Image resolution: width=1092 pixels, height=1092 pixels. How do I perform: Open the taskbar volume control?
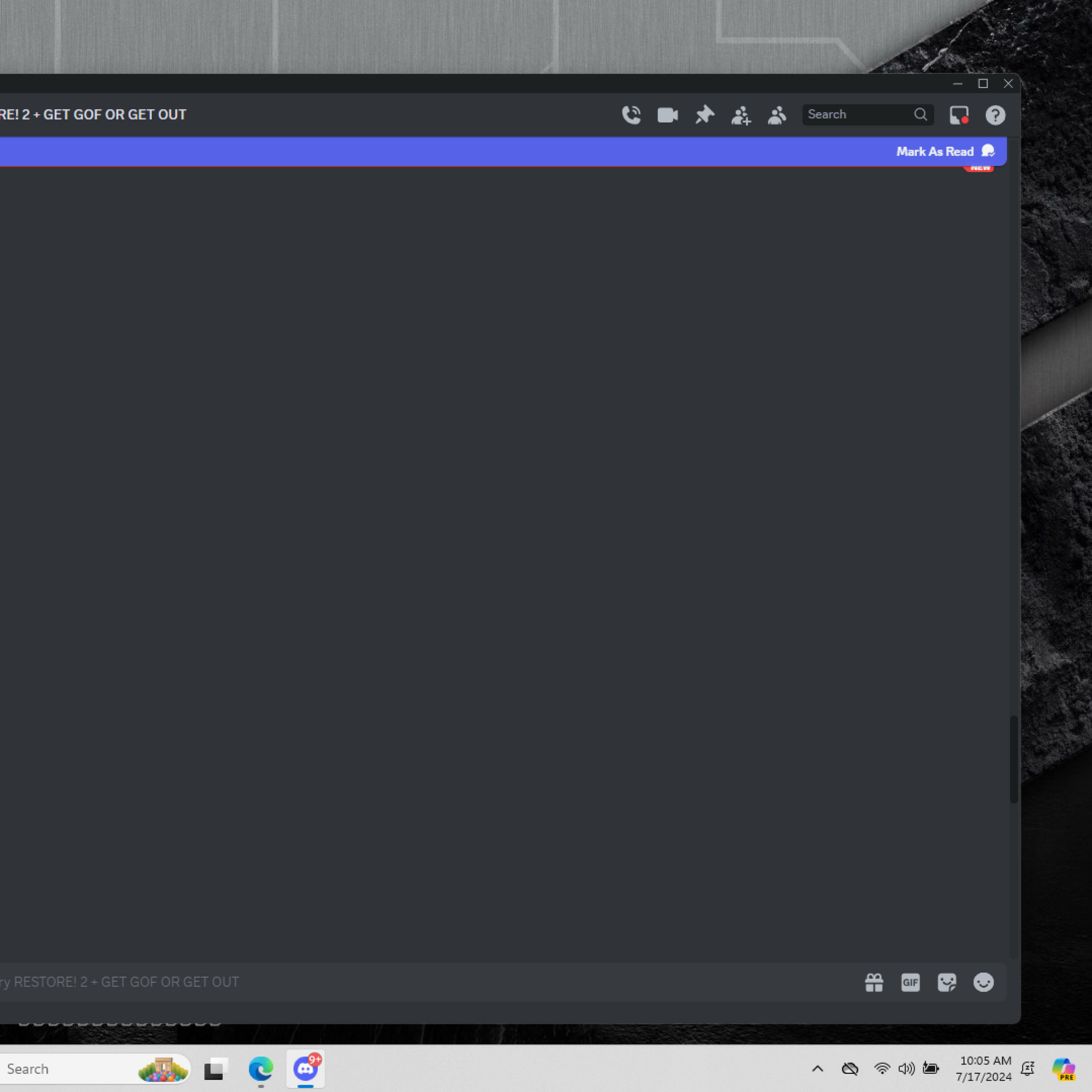906,1068
